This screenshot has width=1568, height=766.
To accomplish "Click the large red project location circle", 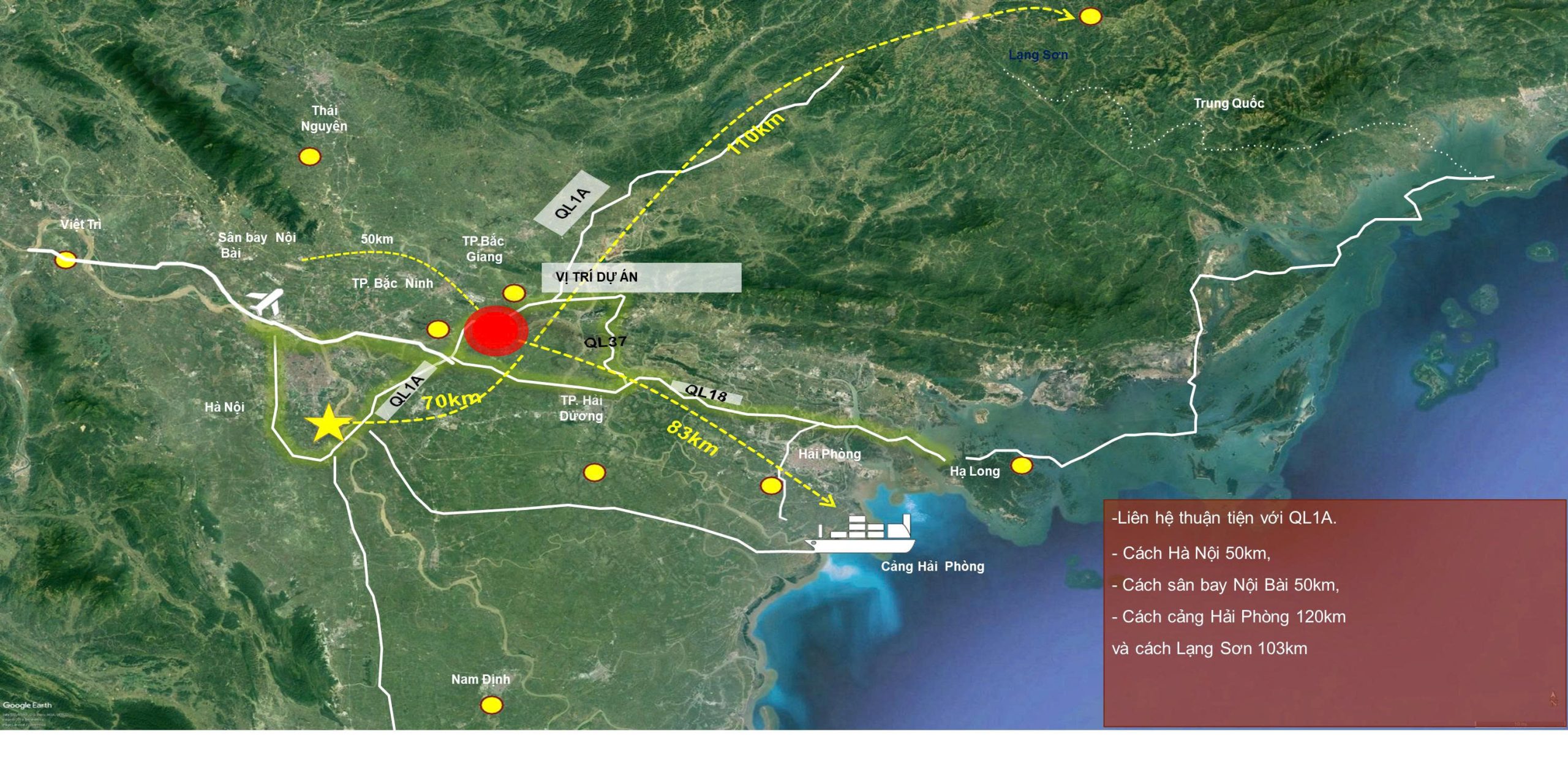I will coord(496,331).
